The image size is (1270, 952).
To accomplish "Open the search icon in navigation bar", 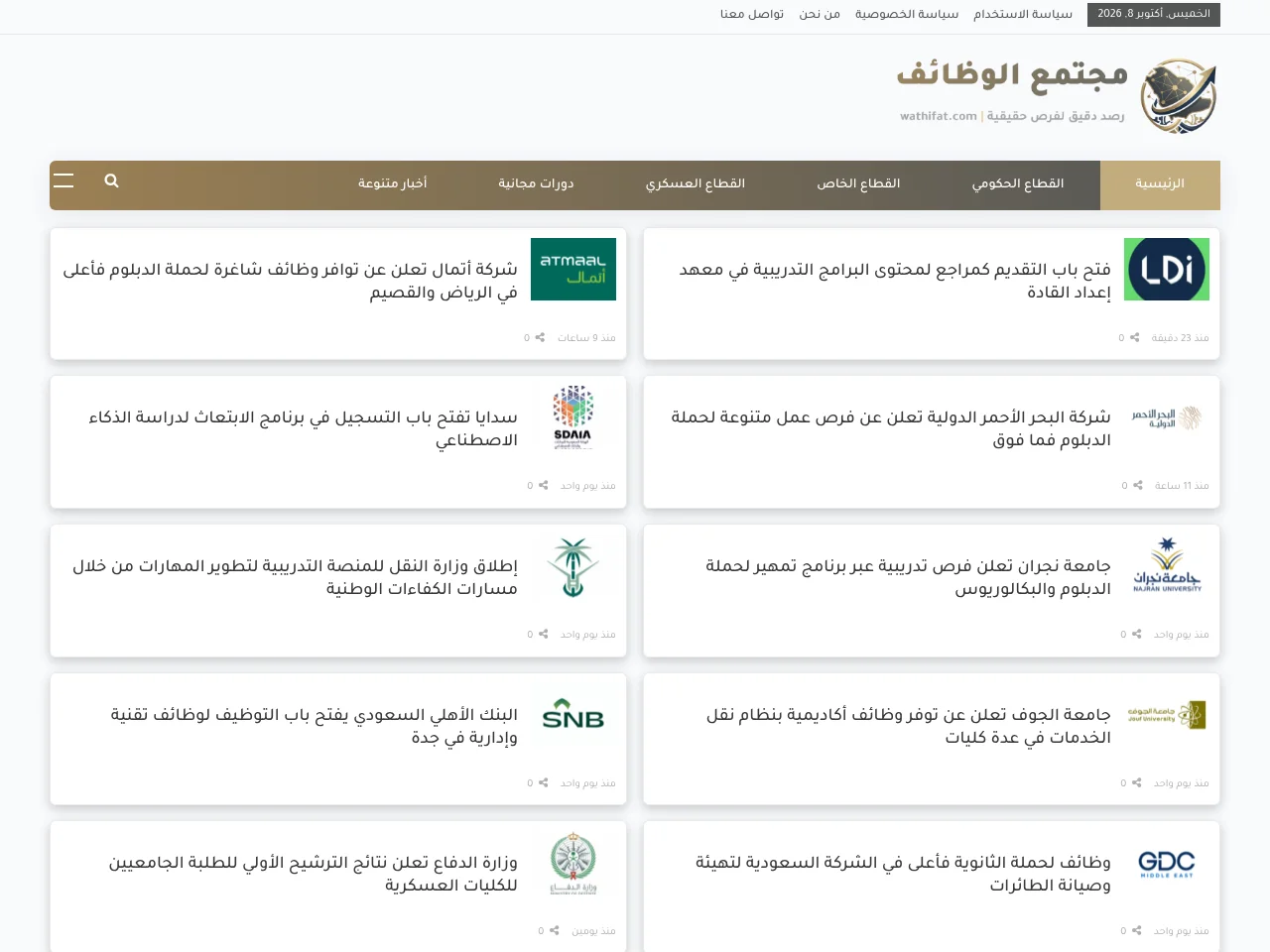I will tap(111, 180).
